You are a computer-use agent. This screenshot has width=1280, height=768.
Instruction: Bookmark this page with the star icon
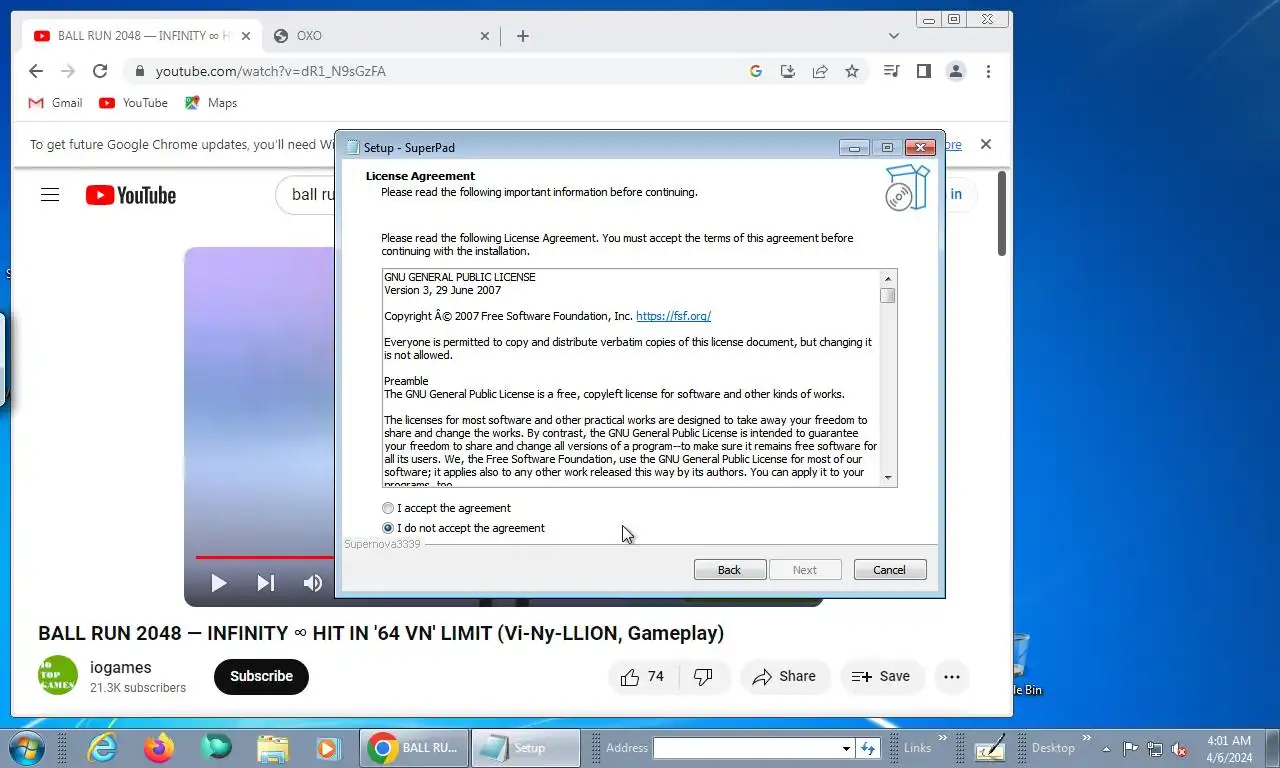pyautogui.click(x=852, y=71)
